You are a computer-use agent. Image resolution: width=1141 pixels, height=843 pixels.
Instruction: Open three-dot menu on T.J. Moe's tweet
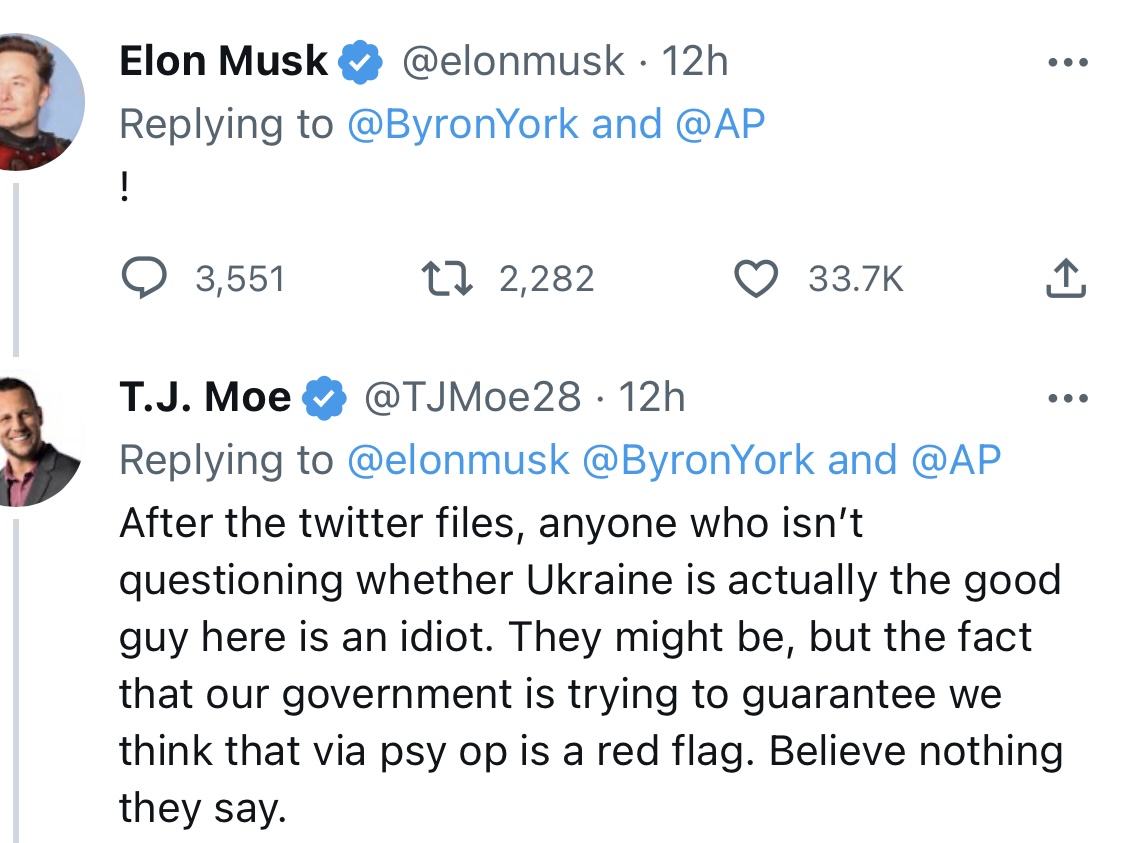(1068, 398)
